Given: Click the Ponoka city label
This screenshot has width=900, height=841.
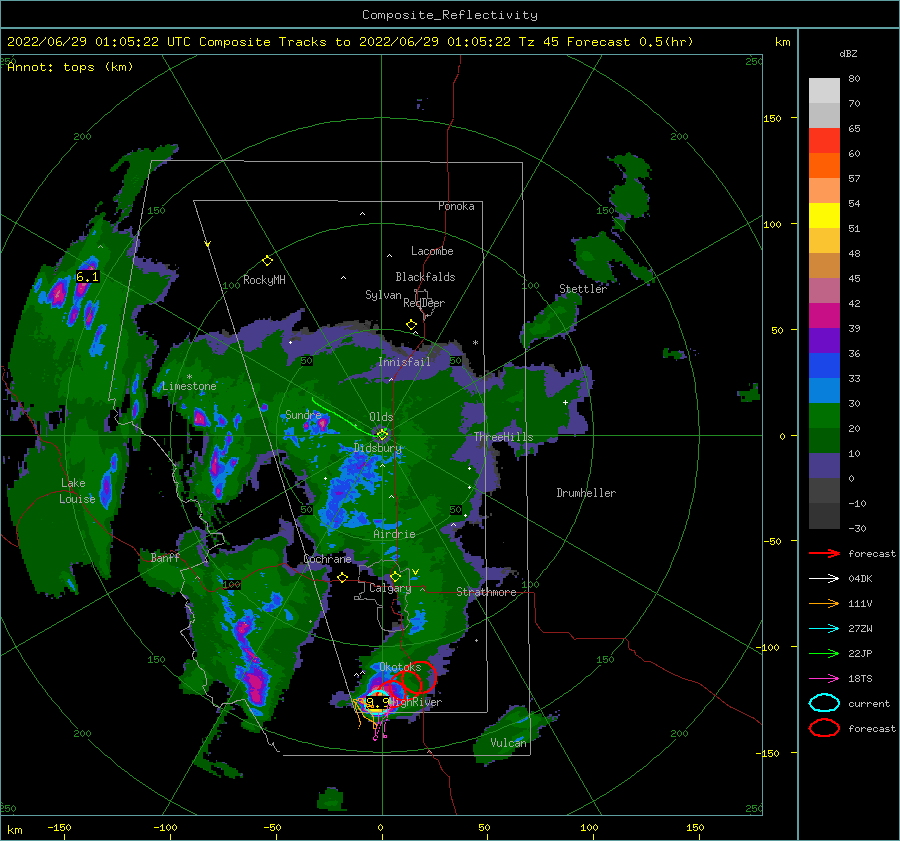Looking at the screenshot, I should pyautogui.click(x=456, y=206).
